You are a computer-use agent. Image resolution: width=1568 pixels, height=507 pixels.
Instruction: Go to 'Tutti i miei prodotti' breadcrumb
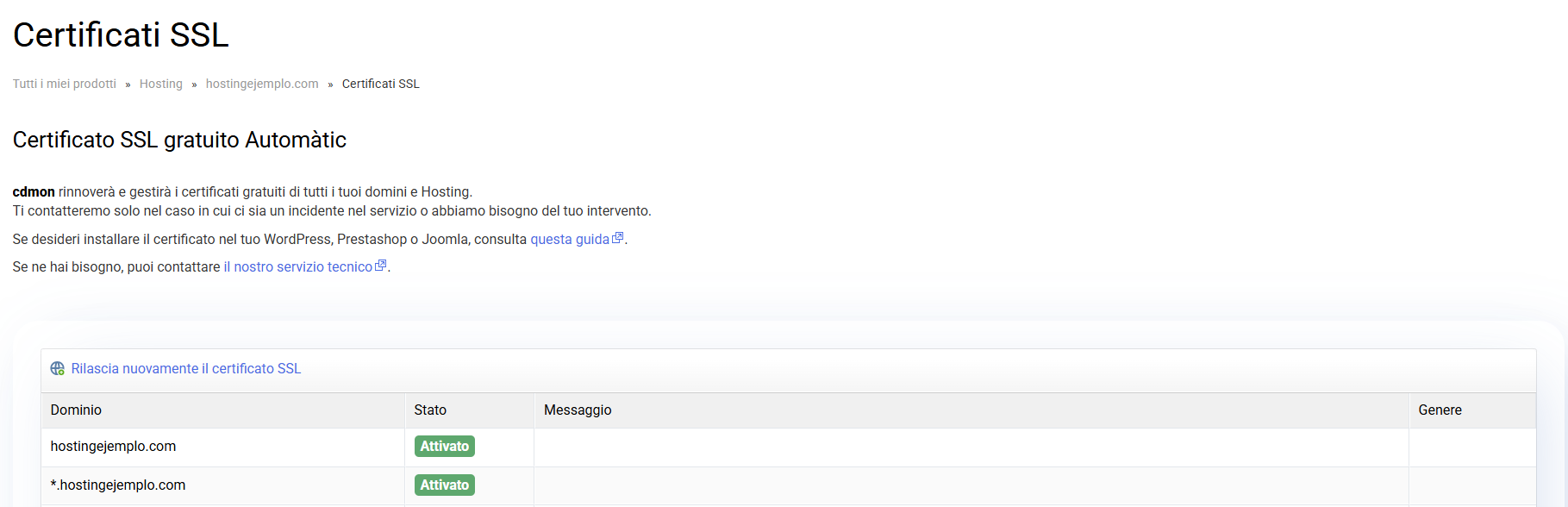point(65,84)
